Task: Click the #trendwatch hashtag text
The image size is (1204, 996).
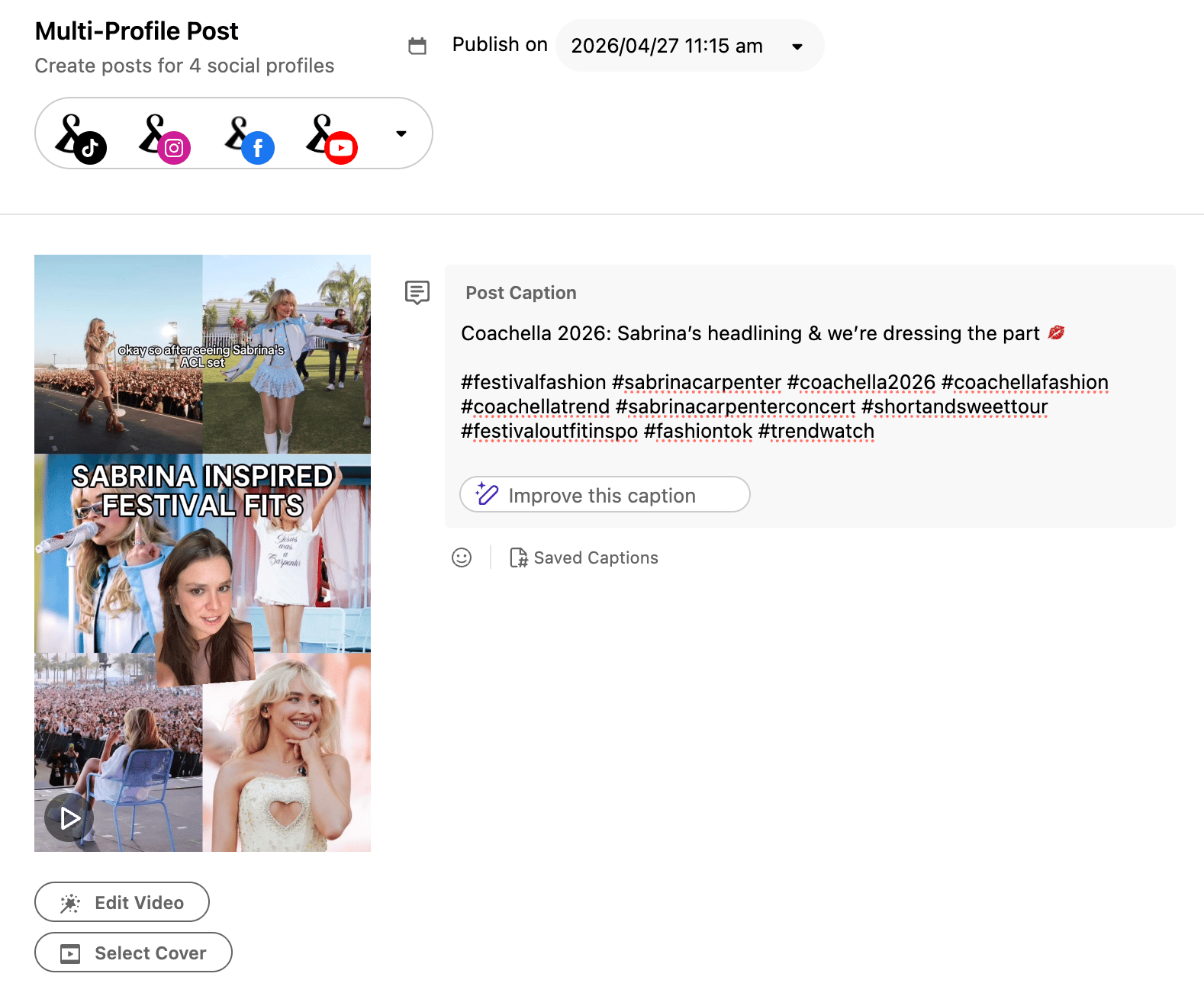Action: pyautogui.click(x=816, y=431)
